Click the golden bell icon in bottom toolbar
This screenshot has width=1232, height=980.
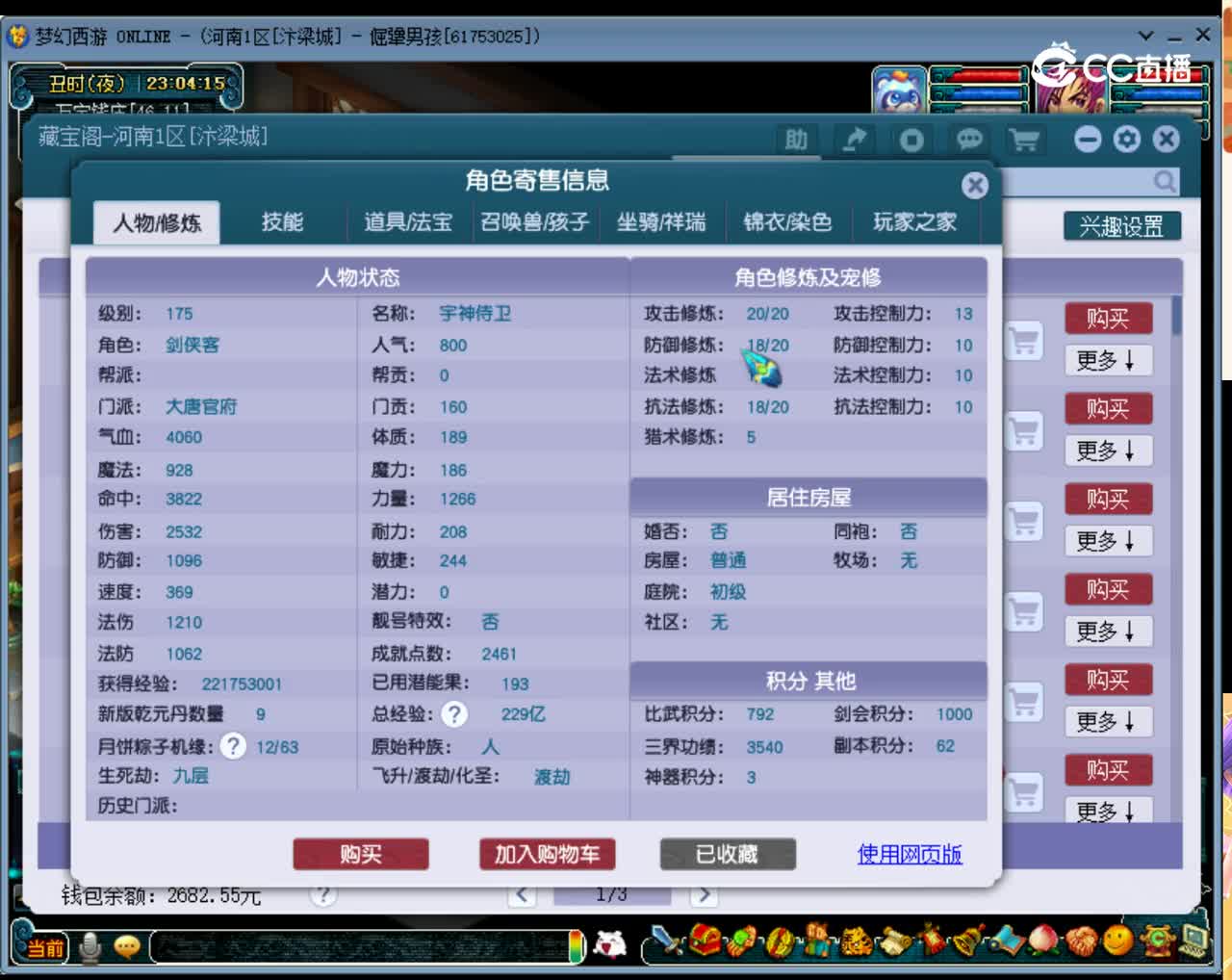[968, 940]
